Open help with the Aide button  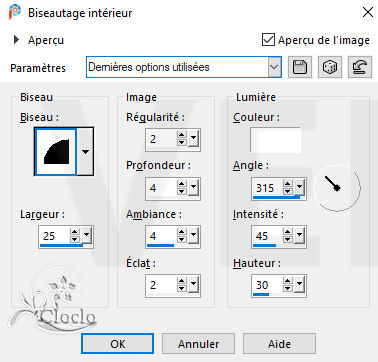pyautogui.click(x=279, y=344)
